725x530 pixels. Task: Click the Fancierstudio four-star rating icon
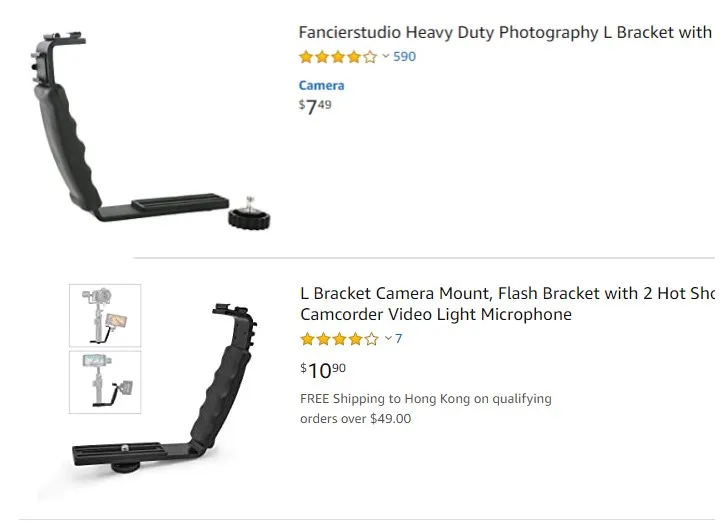coord(338,57)
